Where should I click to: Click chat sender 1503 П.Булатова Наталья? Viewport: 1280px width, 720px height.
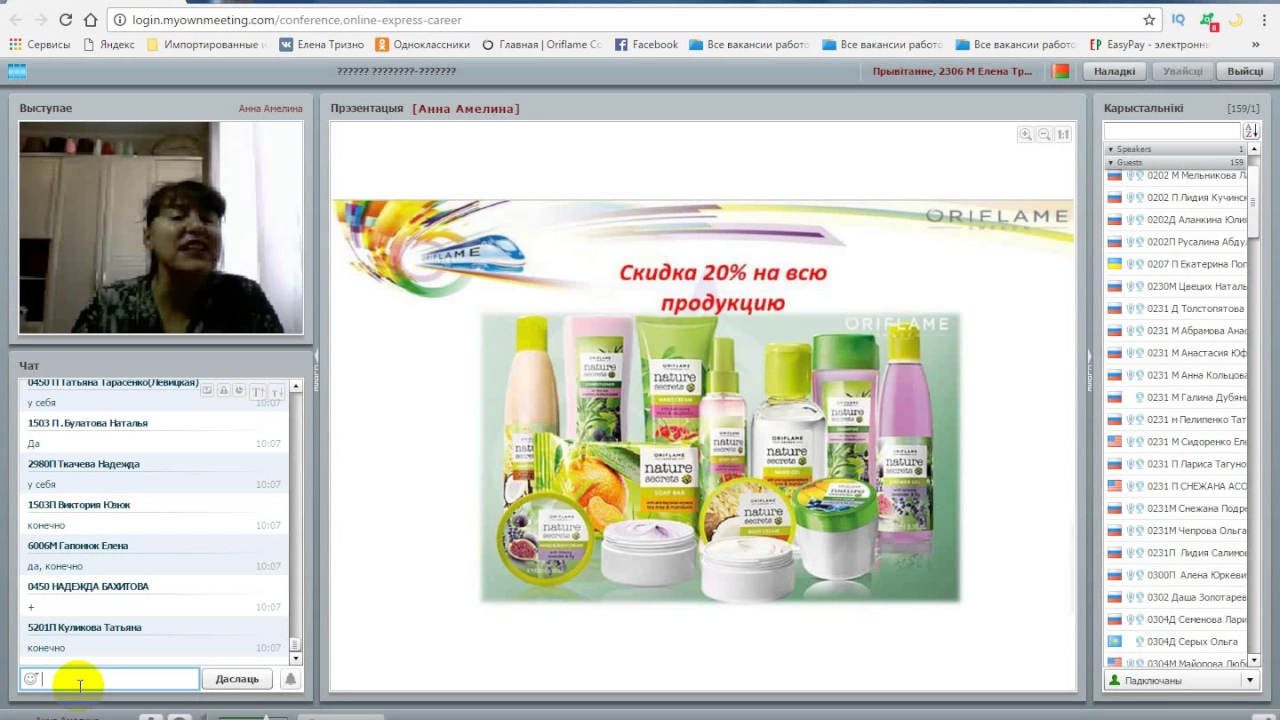[x=88, y=423]
